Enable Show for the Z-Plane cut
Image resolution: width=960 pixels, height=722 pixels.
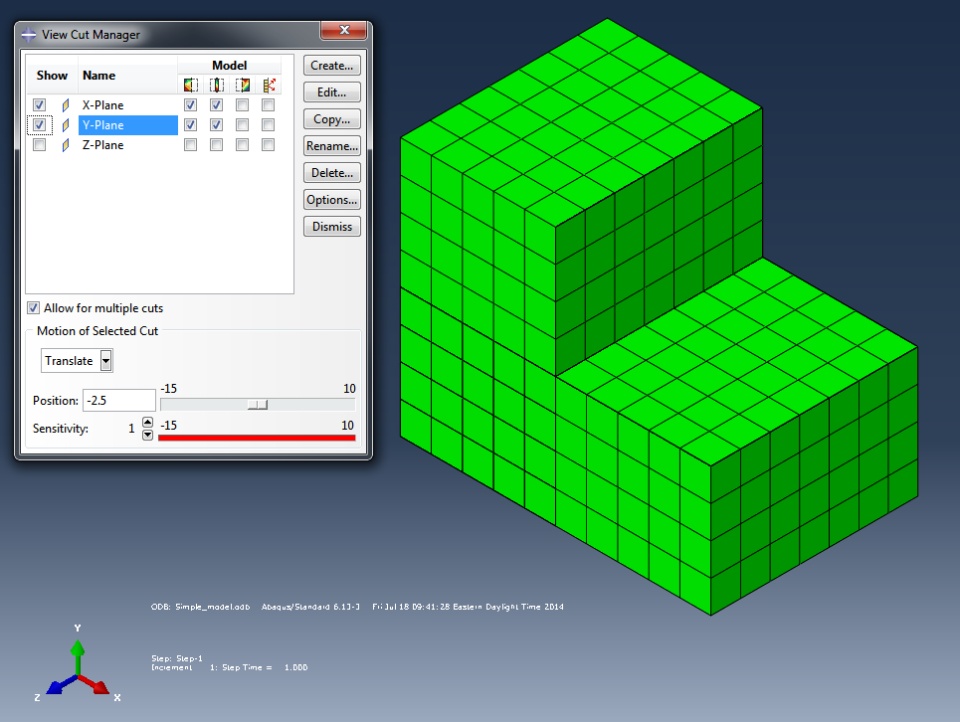coord(39,145)
